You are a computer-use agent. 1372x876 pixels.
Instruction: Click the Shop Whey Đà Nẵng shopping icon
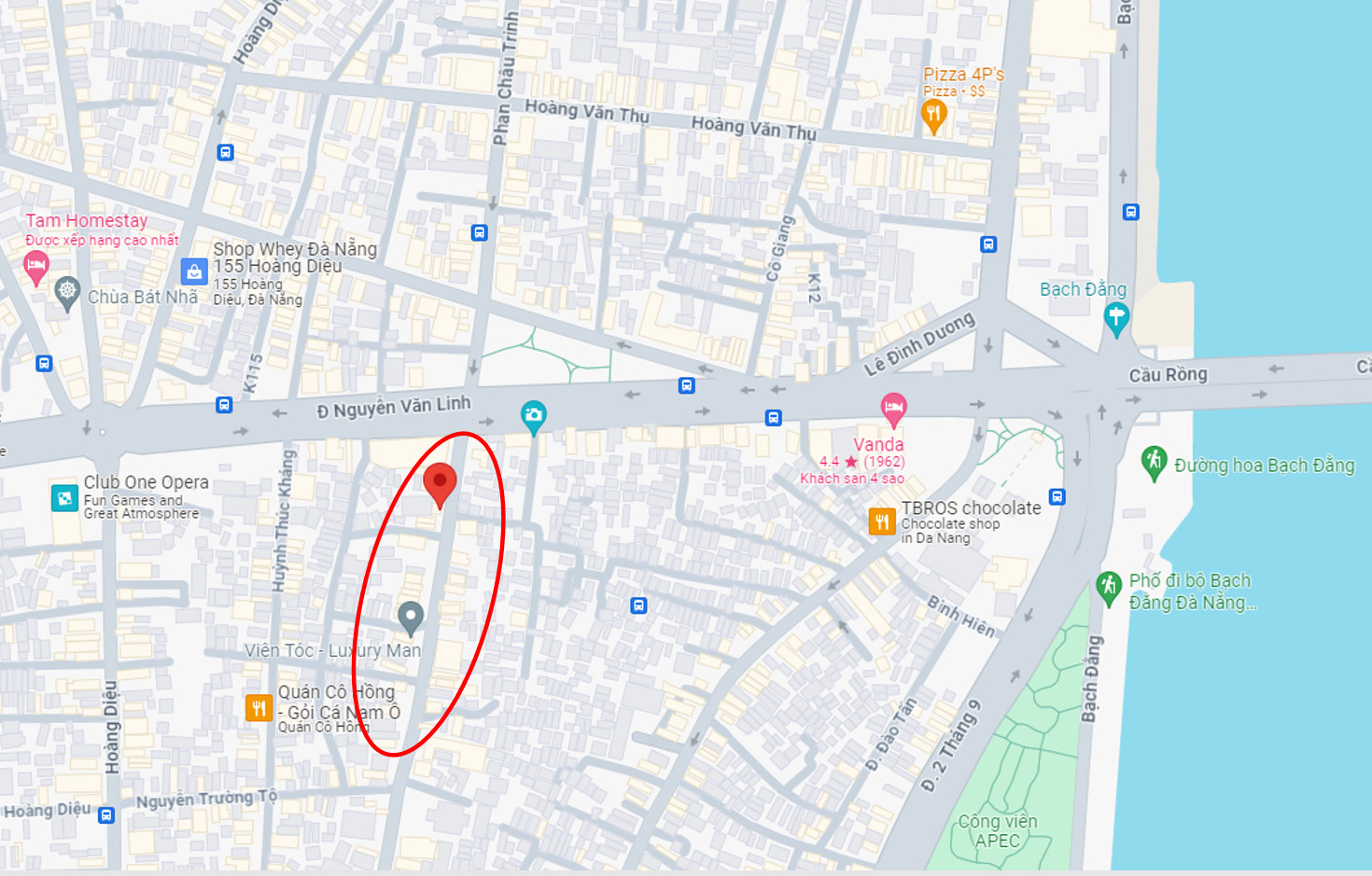(x=194, y=271)
